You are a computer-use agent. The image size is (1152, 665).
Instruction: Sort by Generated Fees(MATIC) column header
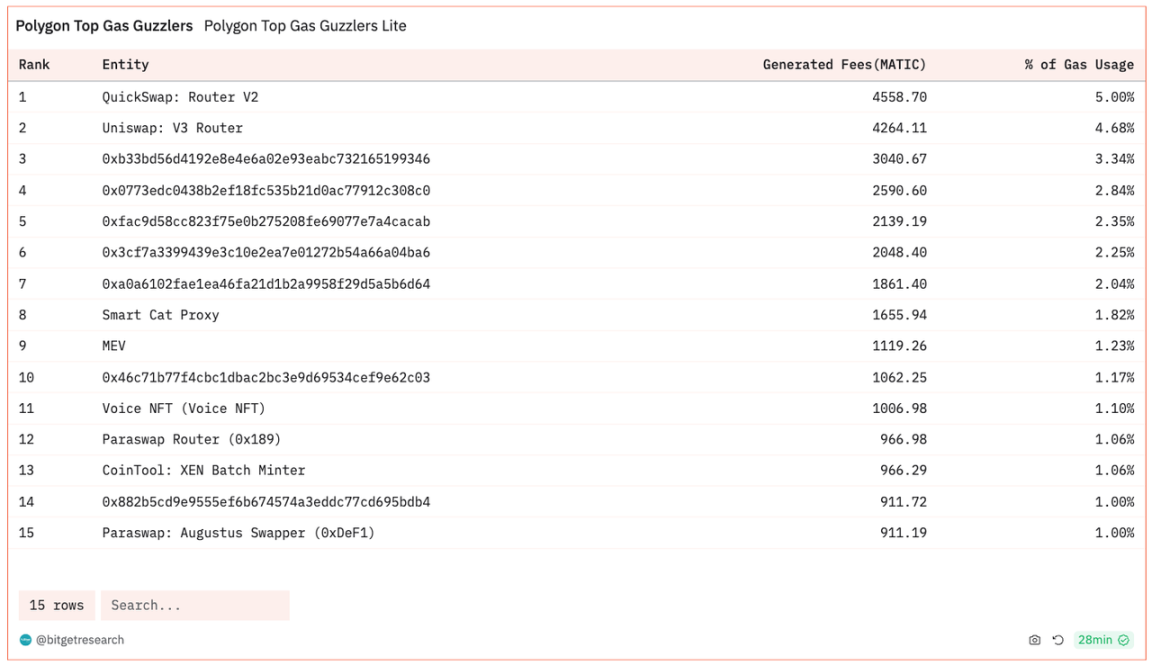[844, 65]
